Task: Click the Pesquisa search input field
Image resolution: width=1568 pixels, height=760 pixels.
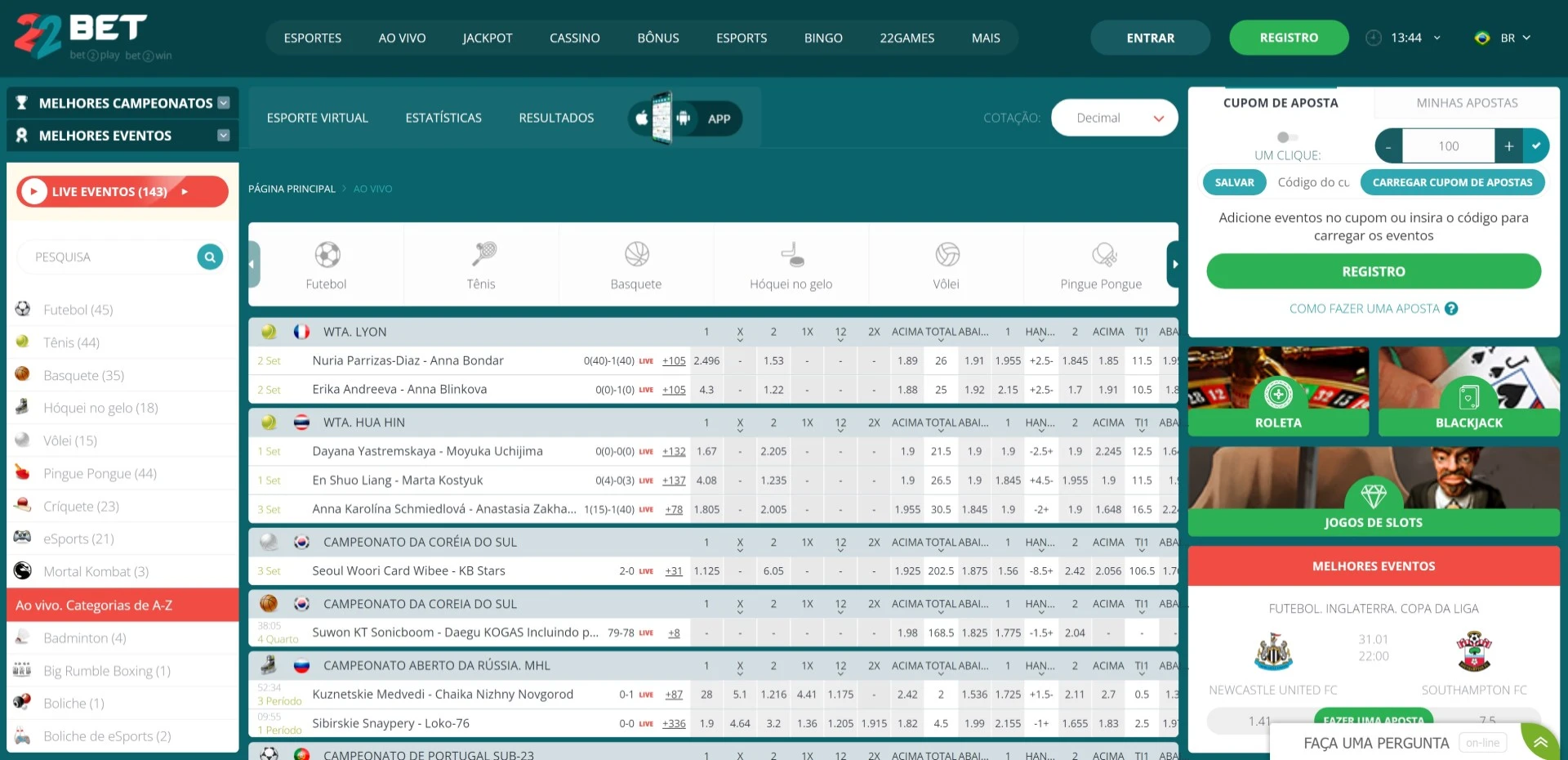Action: coord(106,257)
